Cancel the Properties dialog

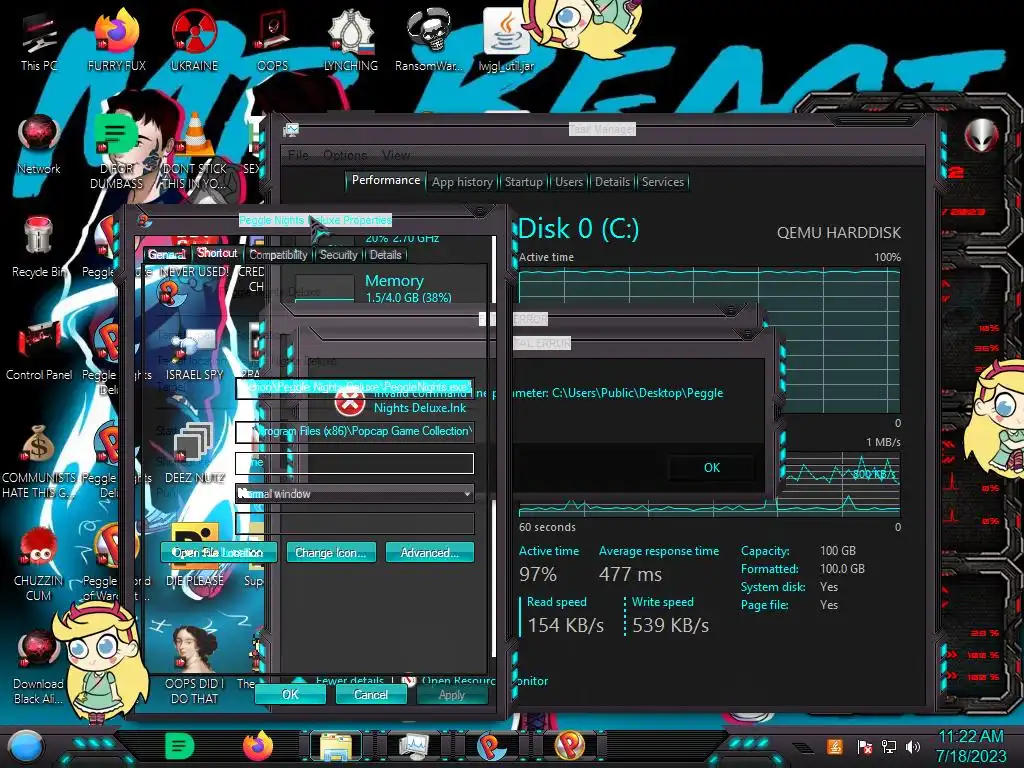point(371,694)
